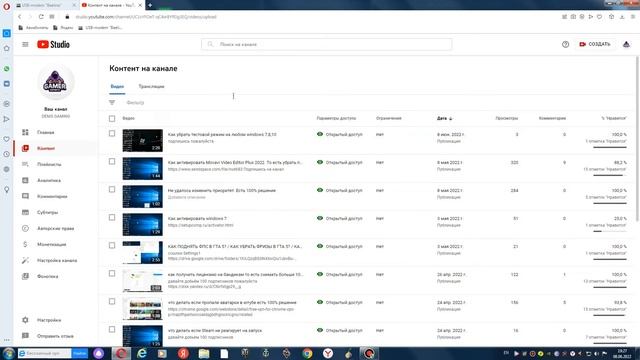The height and width of the screenshot is (360, 640).
Task: Click the СОЗДАТЬ create button
Action: (x=595, y=44)
